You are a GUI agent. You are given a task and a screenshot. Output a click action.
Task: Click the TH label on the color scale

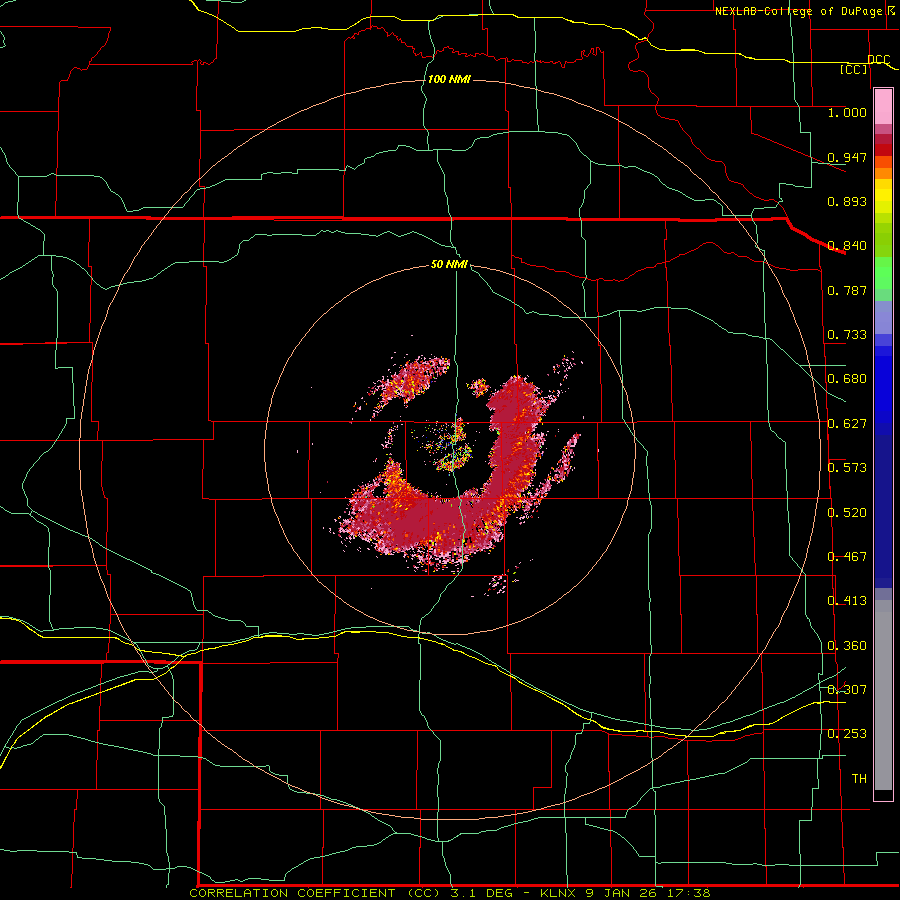point(859,779)
